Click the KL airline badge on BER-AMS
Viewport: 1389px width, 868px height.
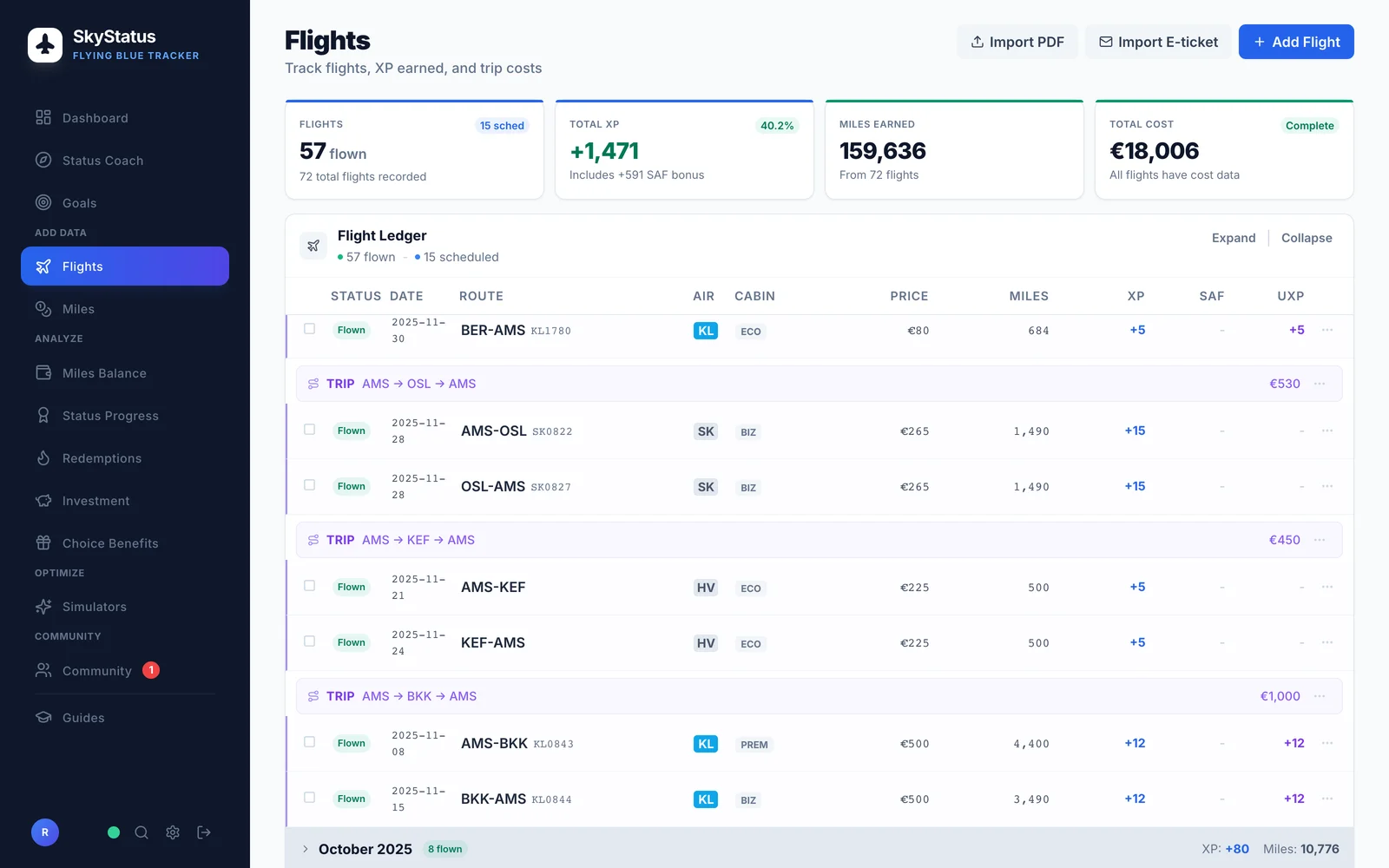click(706, 331)
